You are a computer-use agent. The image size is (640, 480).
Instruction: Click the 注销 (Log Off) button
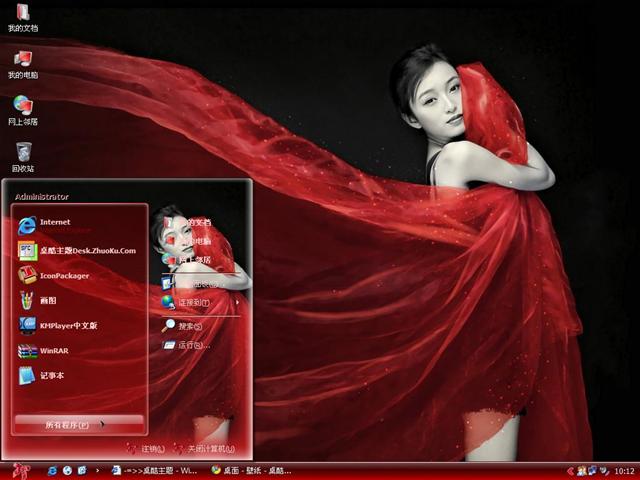tap(145, 449)
